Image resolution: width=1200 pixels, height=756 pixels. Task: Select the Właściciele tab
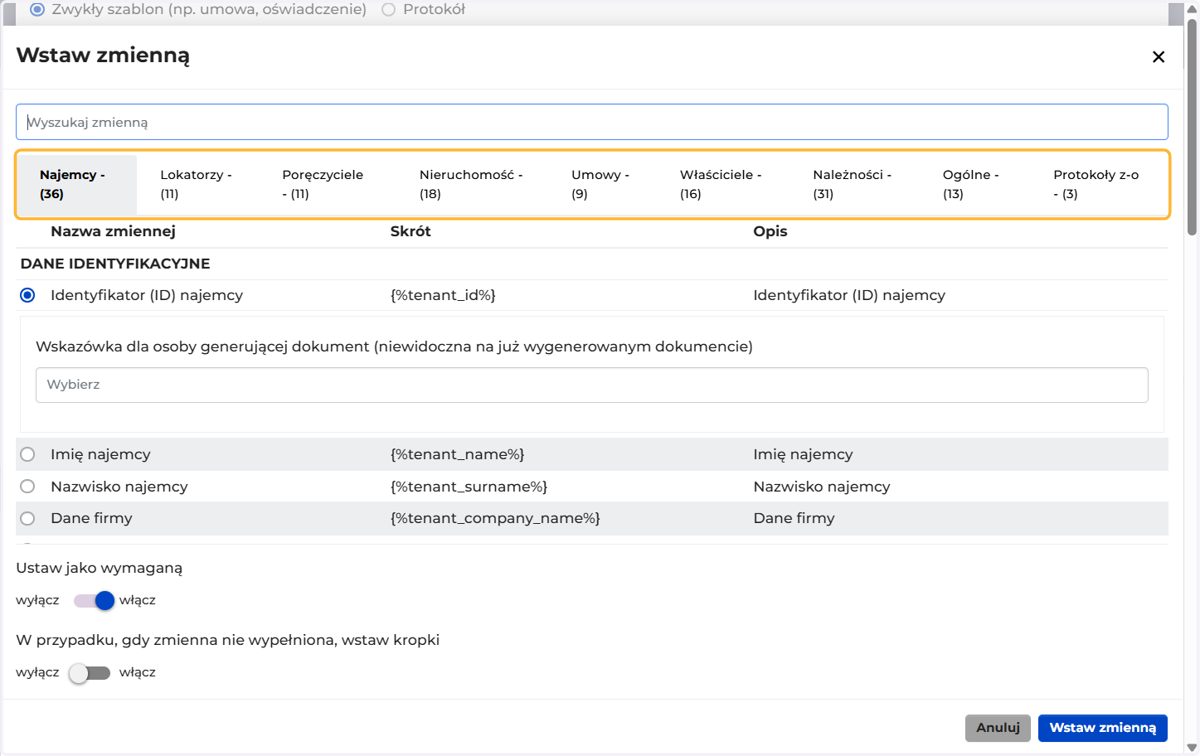pos(721,184)
